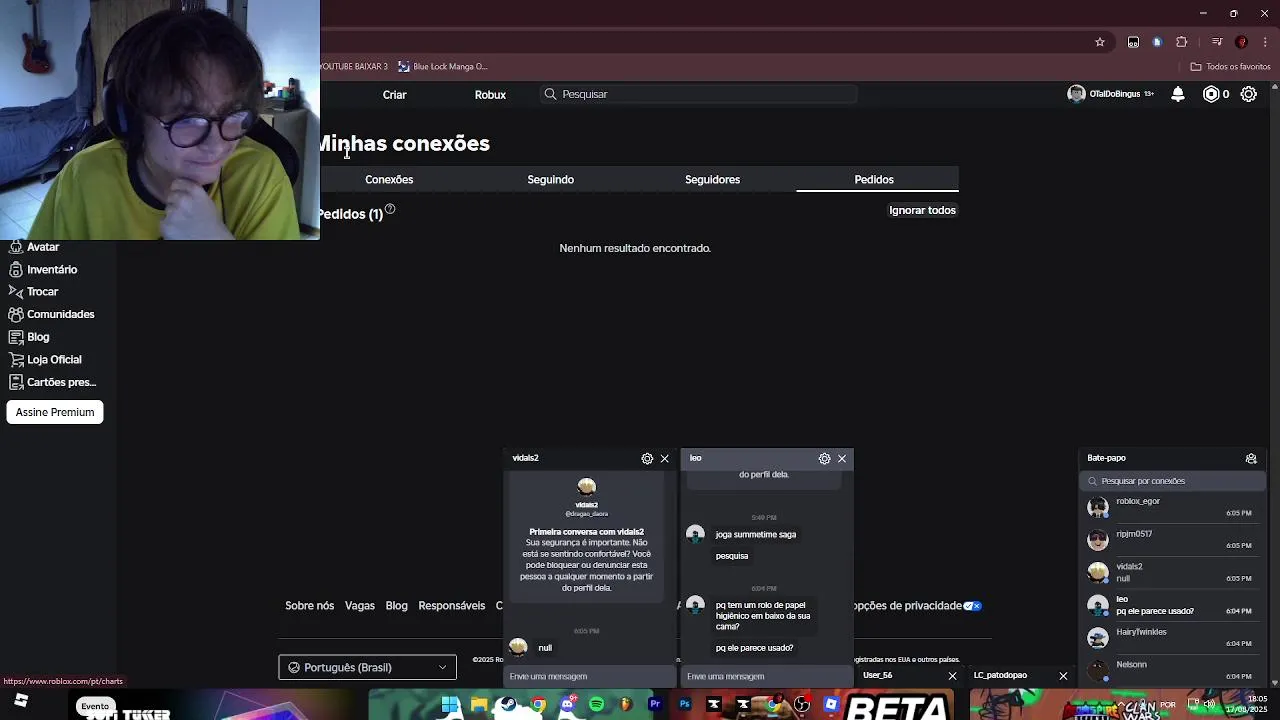Close the User_56 chat tab
1280x720 pixels.
coord(952,676)
